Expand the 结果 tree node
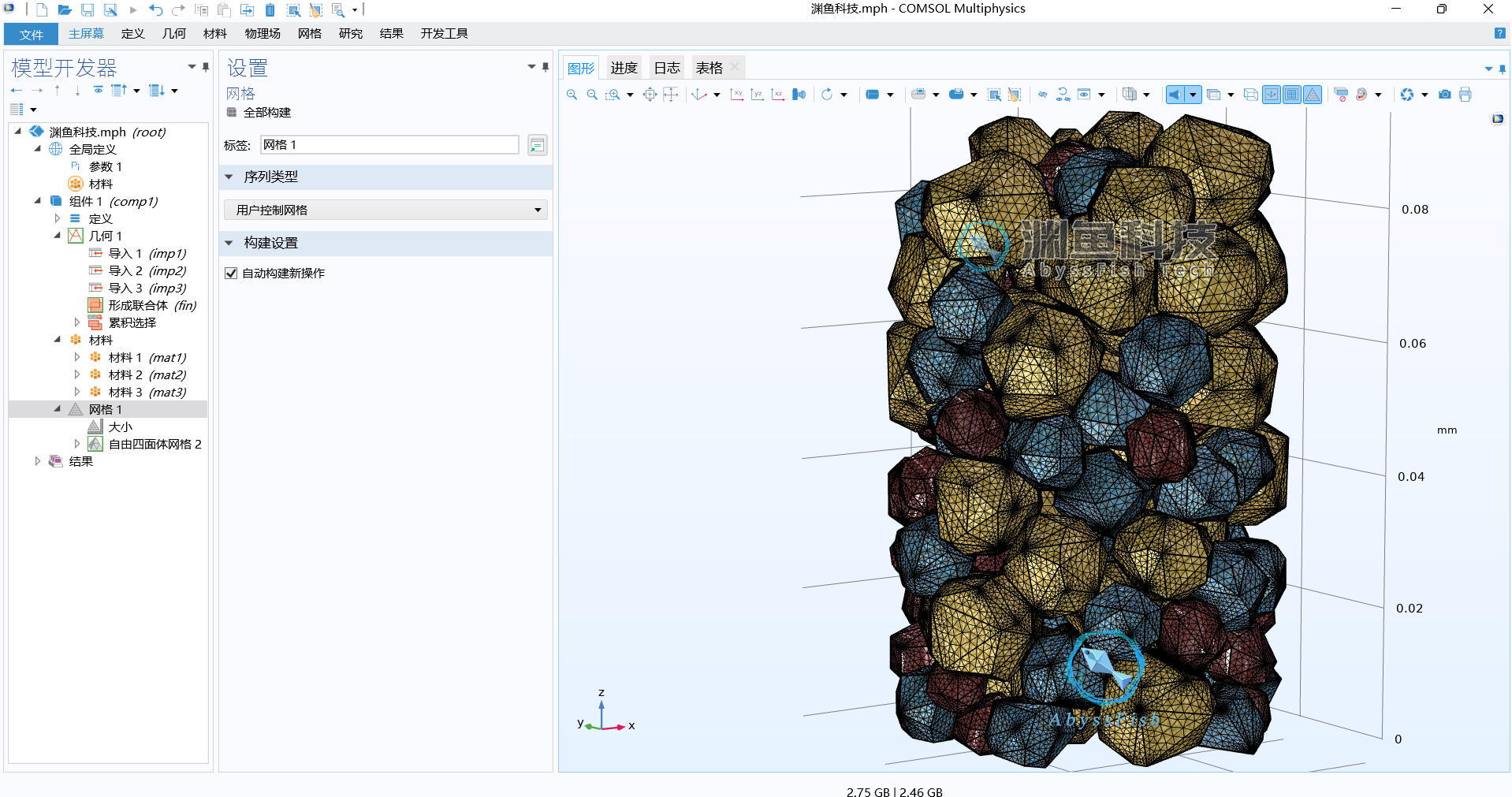Screen dimensions: 1512x797 coord(37,461)
